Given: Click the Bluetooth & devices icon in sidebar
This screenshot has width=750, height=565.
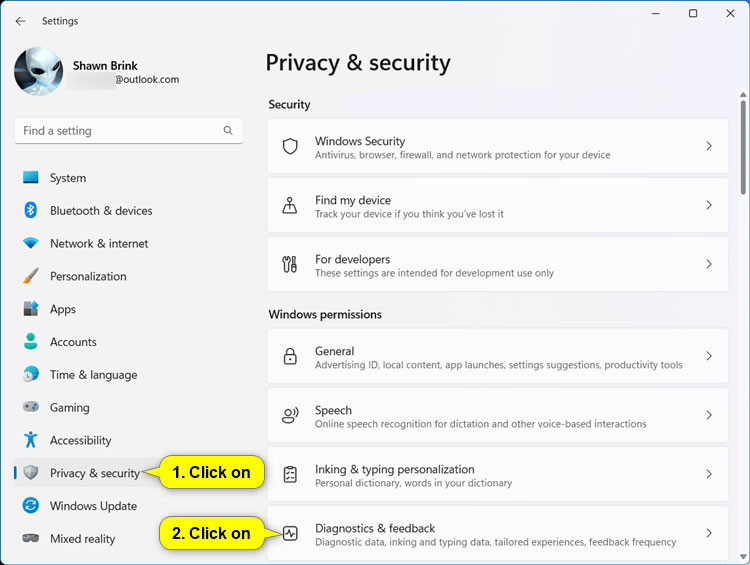Looking at the screenshot, I should (31, 211).
